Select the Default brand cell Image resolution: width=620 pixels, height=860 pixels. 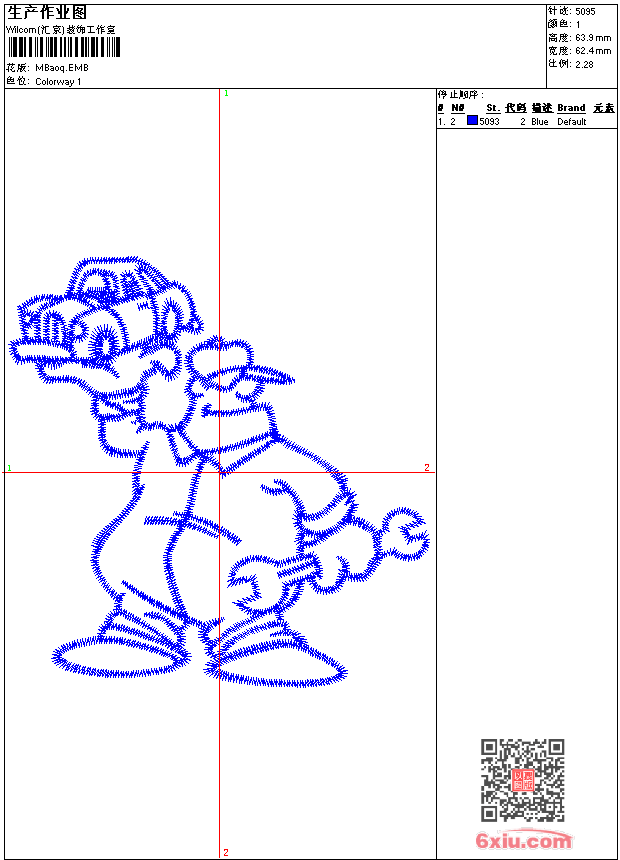(x=572, y=122)
